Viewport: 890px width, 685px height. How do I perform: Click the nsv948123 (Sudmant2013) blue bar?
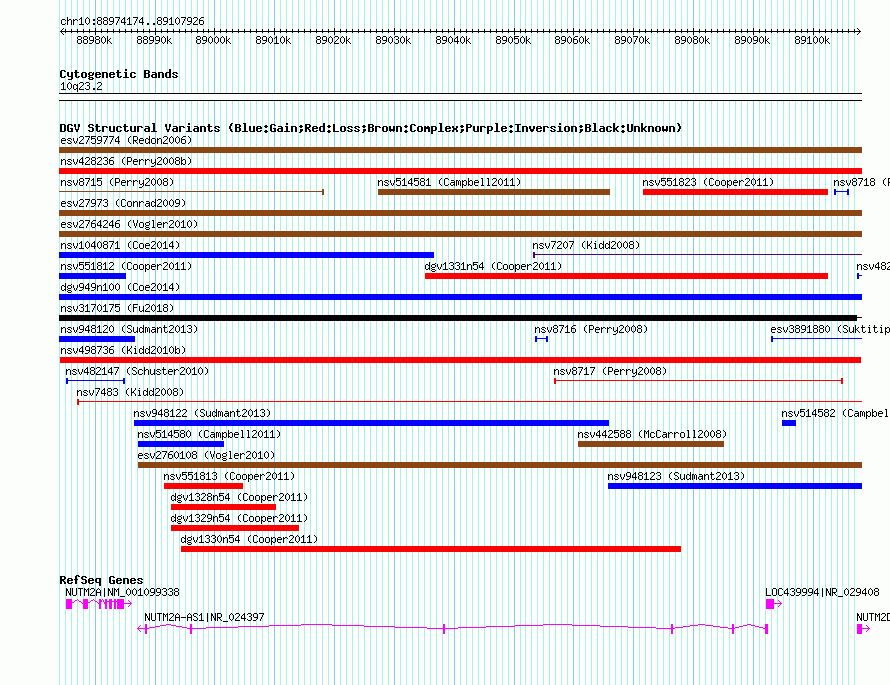pos(735,486)
